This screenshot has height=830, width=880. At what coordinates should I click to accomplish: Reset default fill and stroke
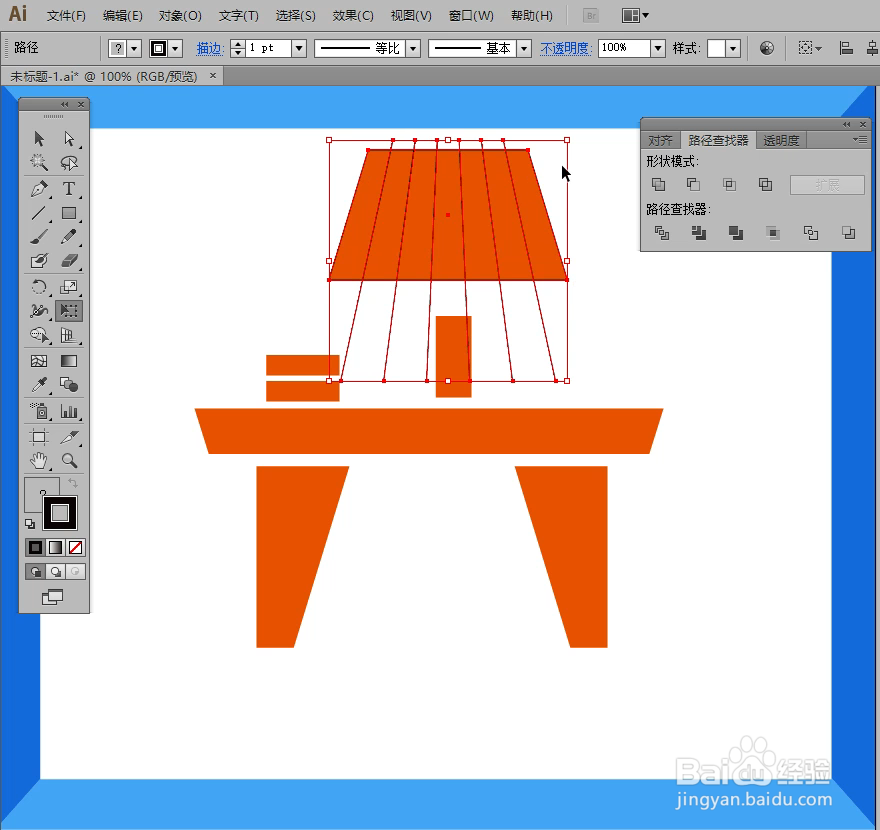point(30,524)
